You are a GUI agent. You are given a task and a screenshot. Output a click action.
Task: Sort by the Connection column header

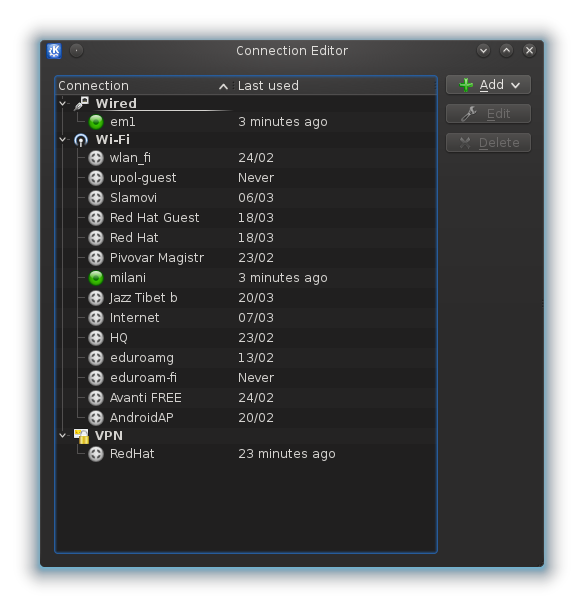tap(144, 86)
